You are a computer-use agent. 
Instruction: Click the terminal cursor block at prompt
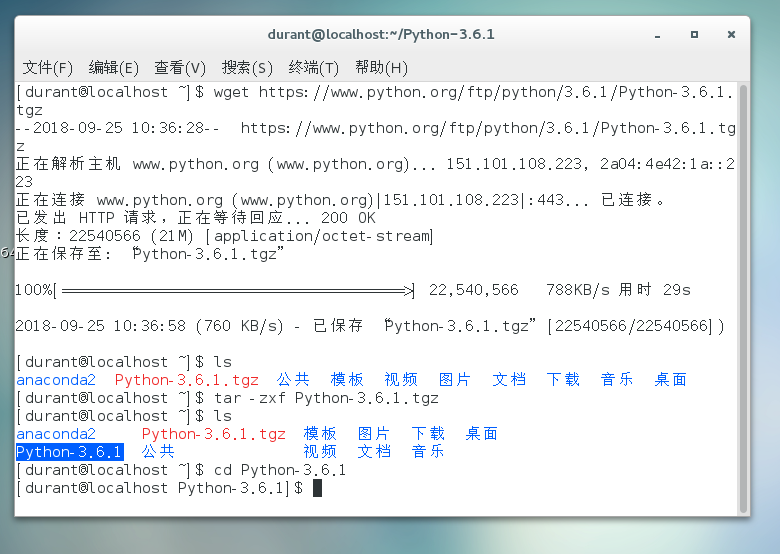(x=317, y=488)
